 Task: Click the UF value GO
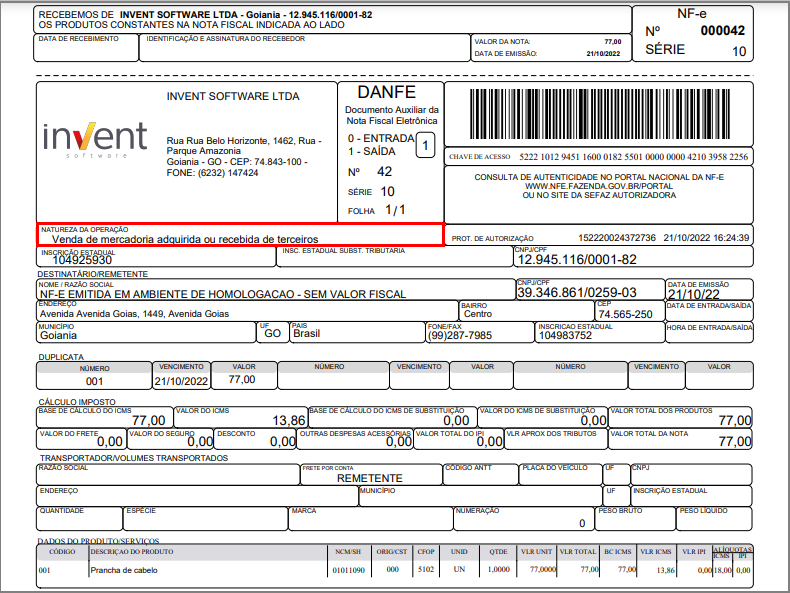coord(272,334)
